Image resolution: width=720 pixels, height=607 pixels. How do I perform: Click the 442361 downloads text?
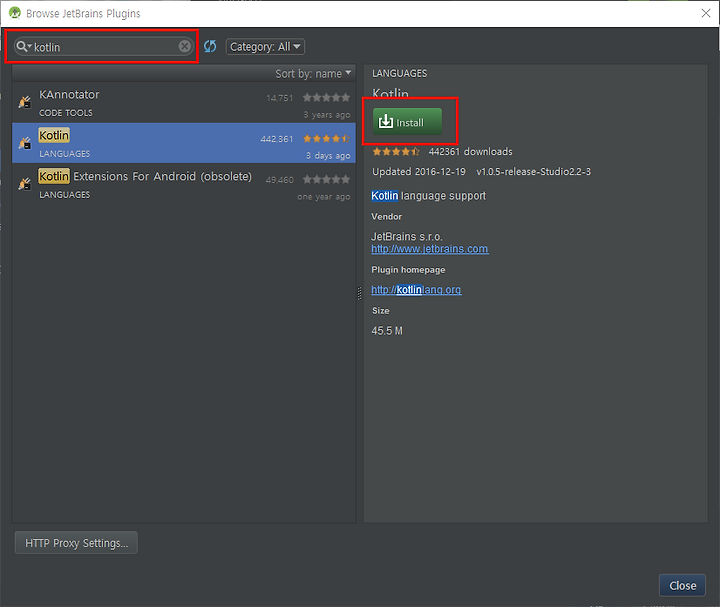click(470, 152)
